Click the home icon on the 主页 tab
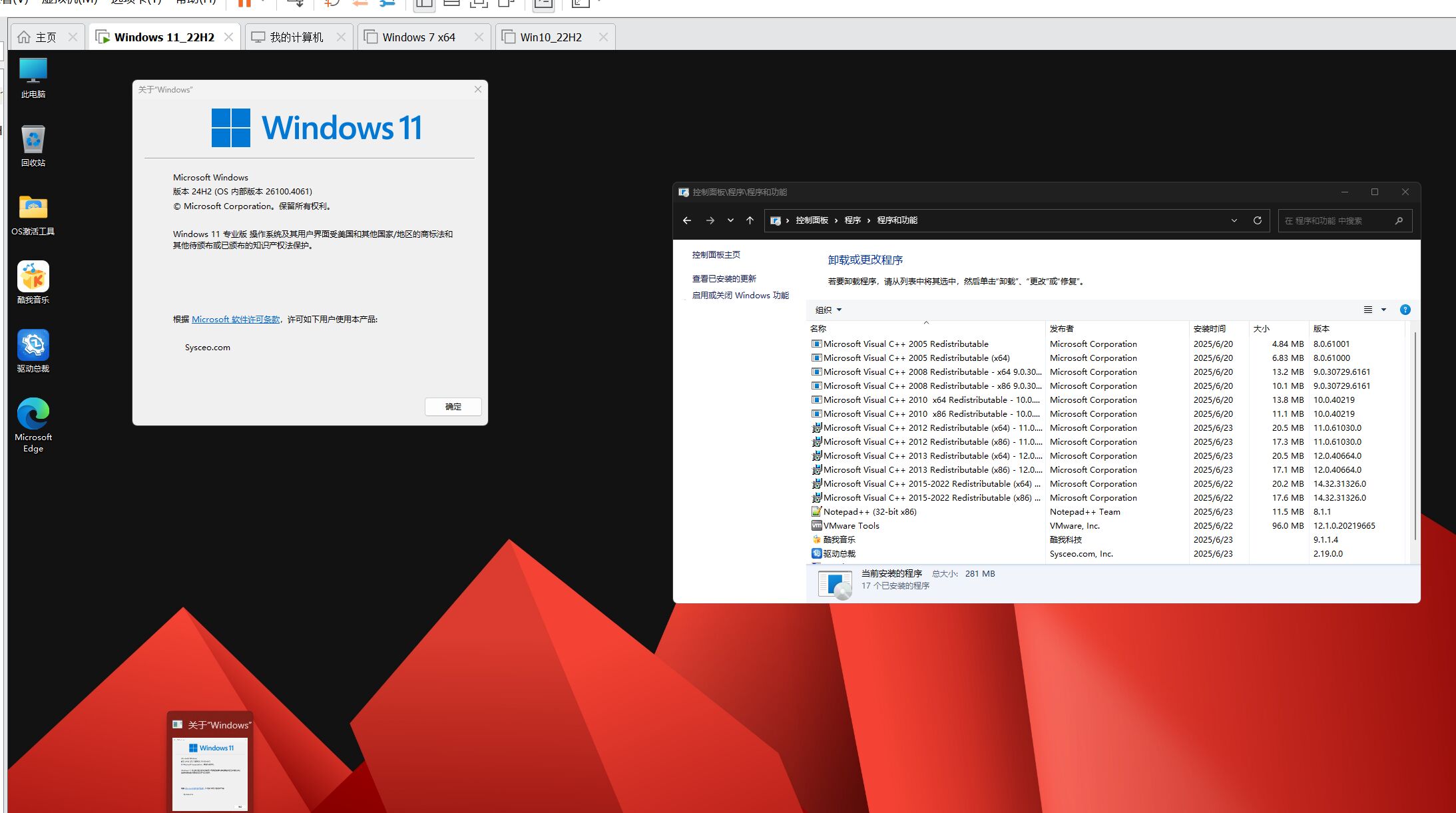This screenshot has width=1456, height=813. click(24, 37)
